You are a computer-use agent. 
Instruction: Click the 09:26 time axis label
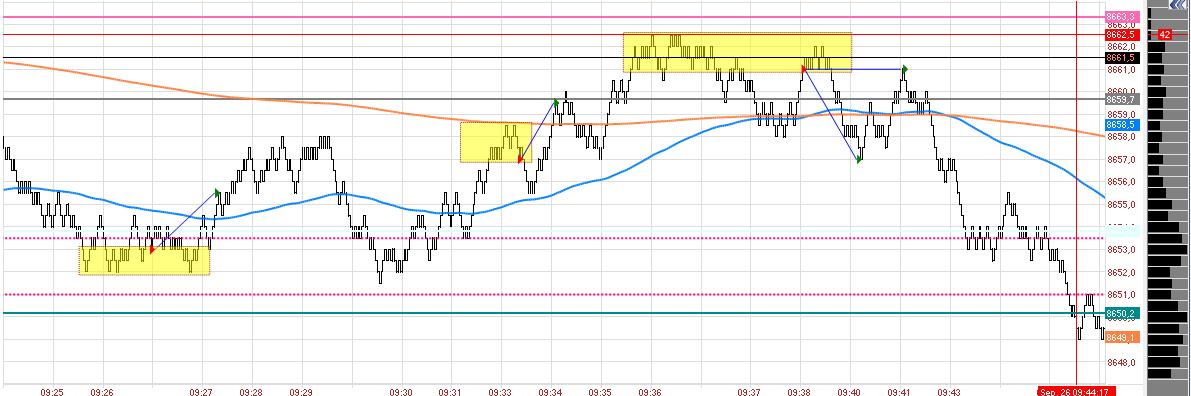coord(102,392)
